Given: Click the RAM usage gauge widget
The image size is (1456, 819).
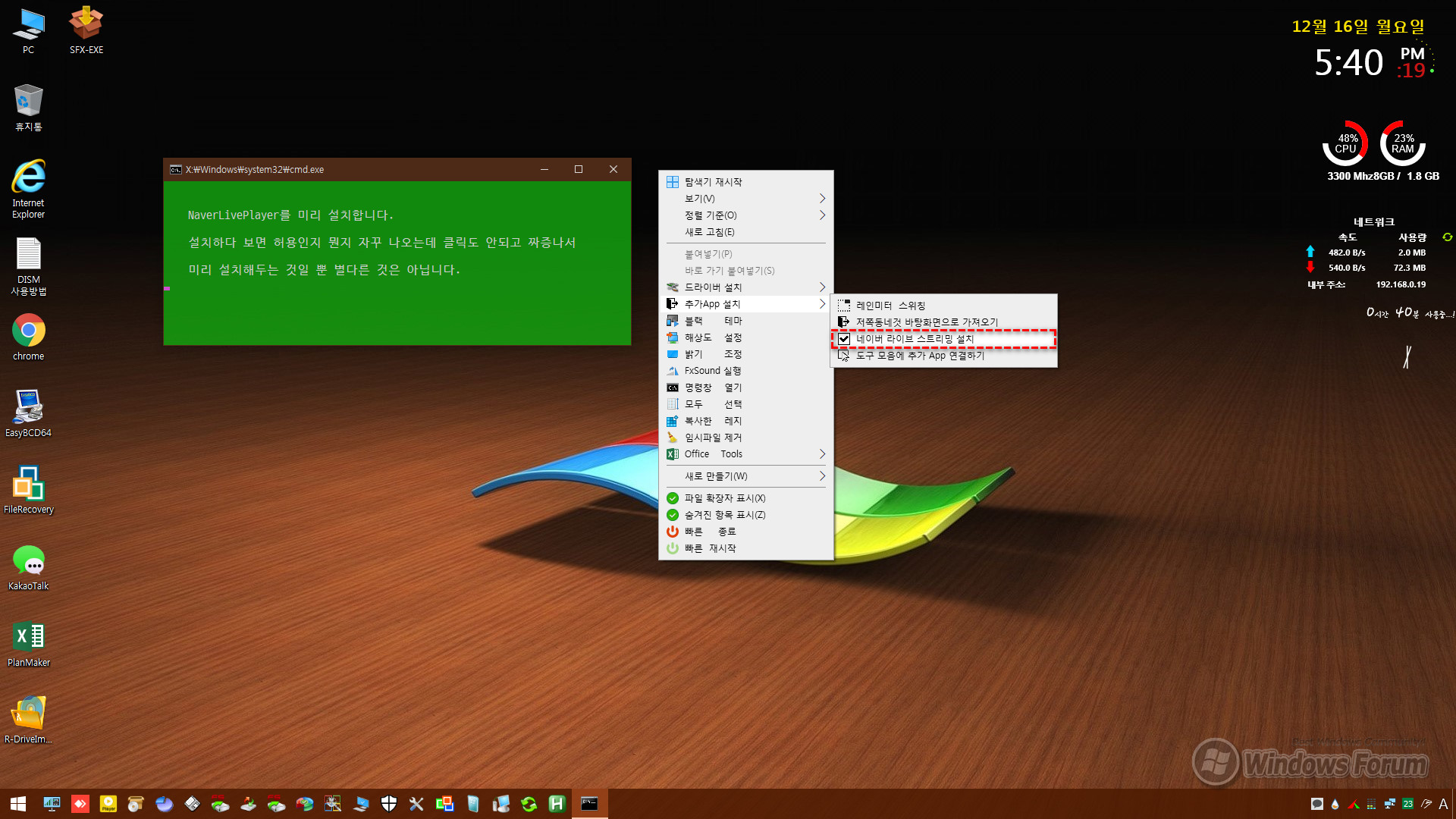Looking at the screenshot, I should (x=1403, y=143).
